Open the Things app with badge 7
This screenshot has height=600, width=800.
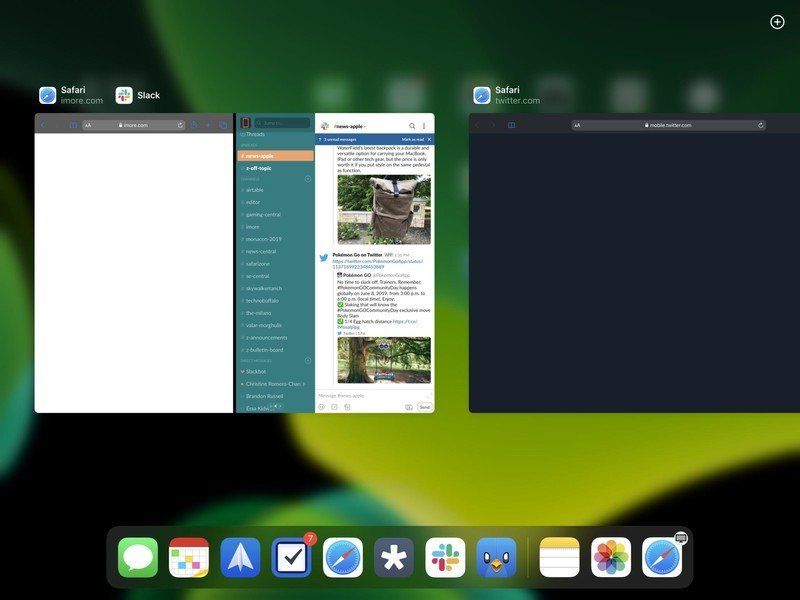291,557
